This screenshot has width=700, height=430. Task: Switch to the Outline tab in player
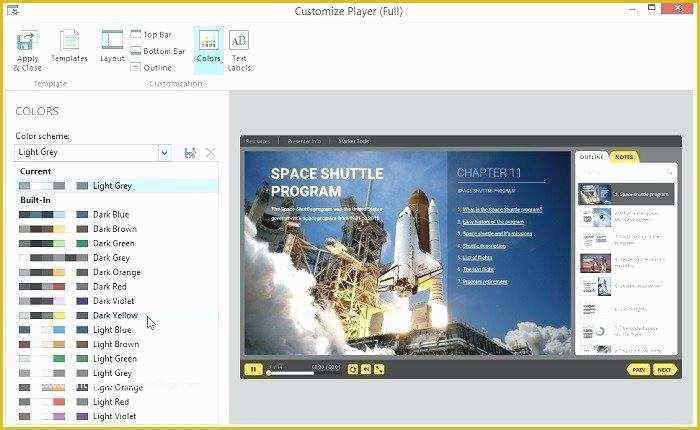(x=592, y=157)
